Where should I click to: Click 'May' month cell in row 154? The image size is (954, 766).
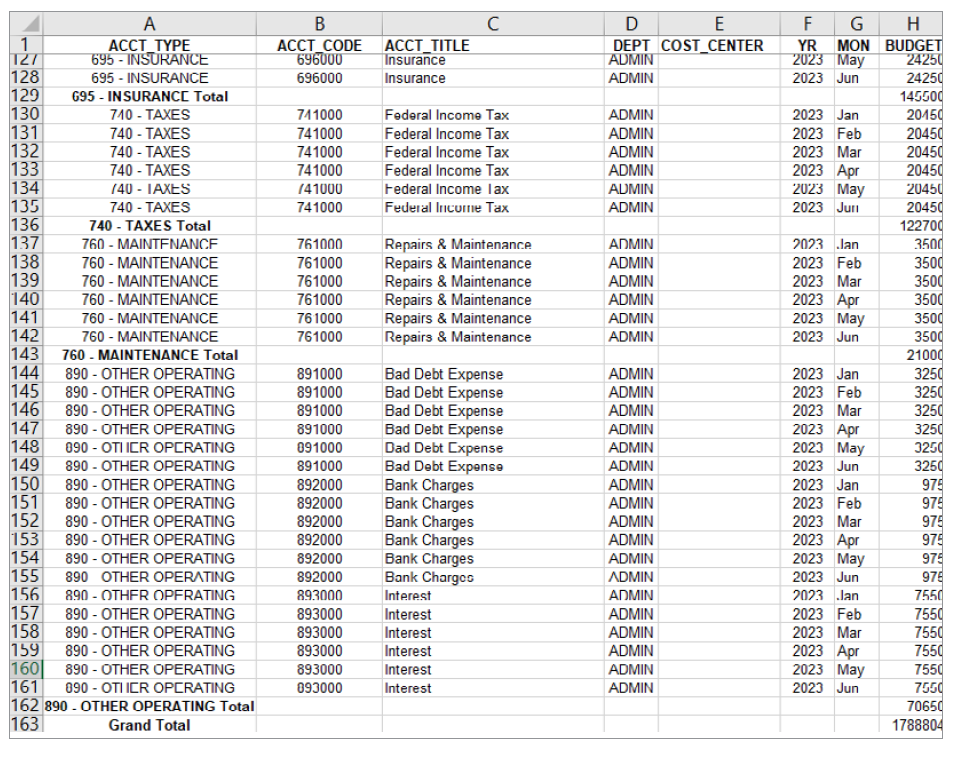point(857,559)
